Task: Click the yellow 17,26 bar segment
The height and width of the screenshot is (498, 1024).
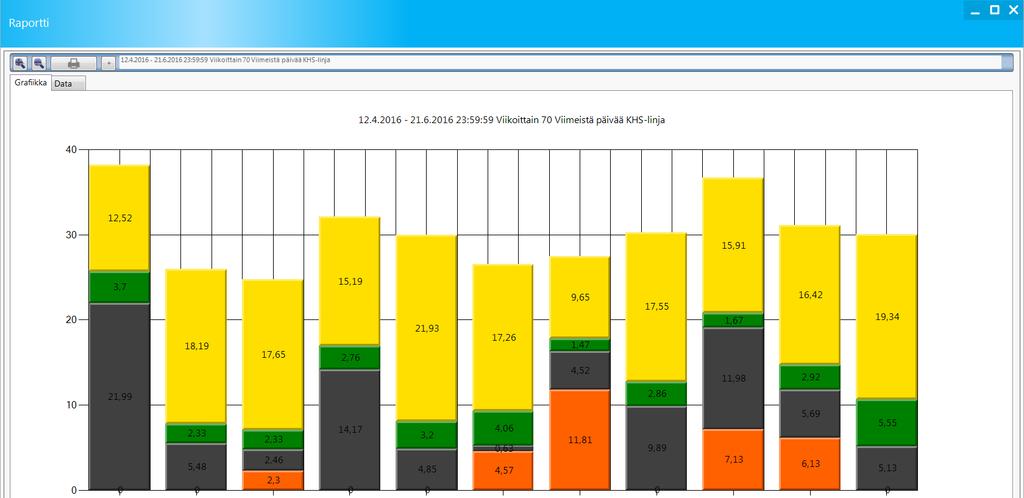Action: point(503,337)
